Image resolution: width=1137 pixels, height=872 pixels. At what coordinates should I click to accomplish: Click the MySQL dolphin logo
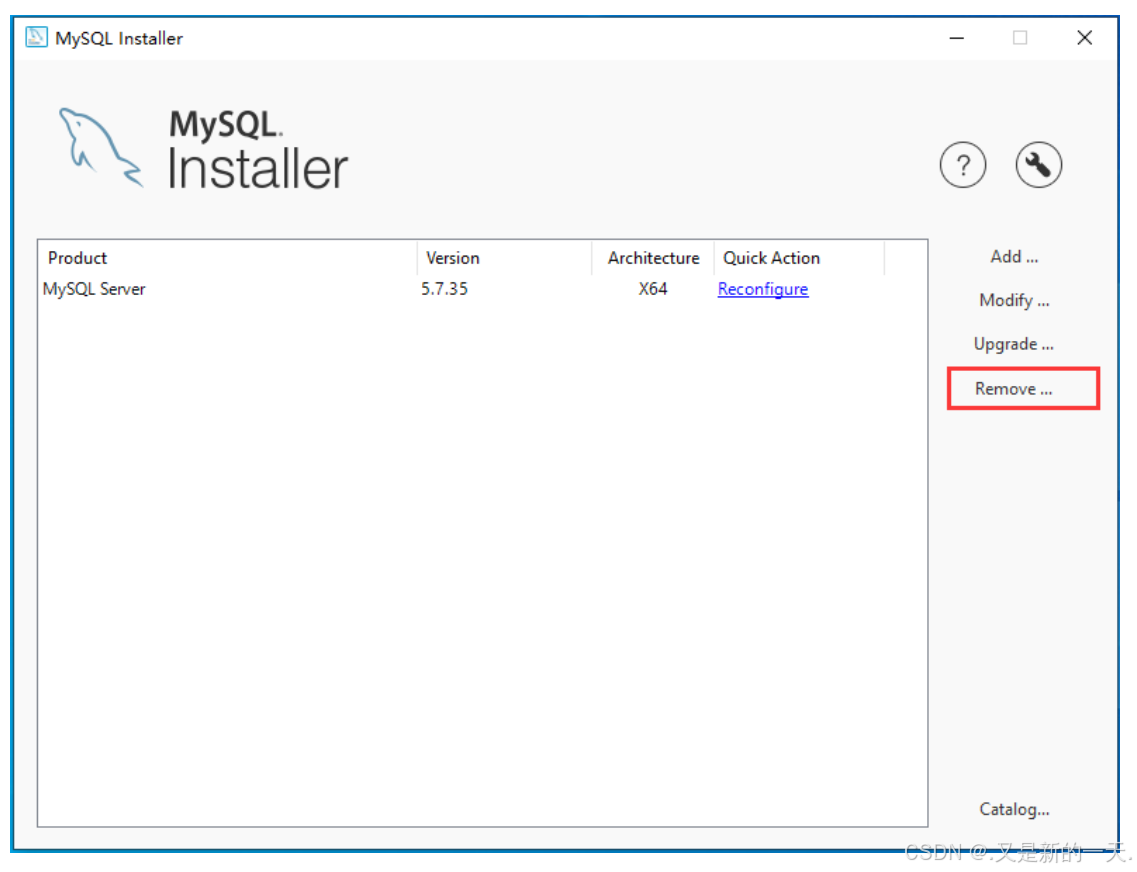tap(100, 147)
